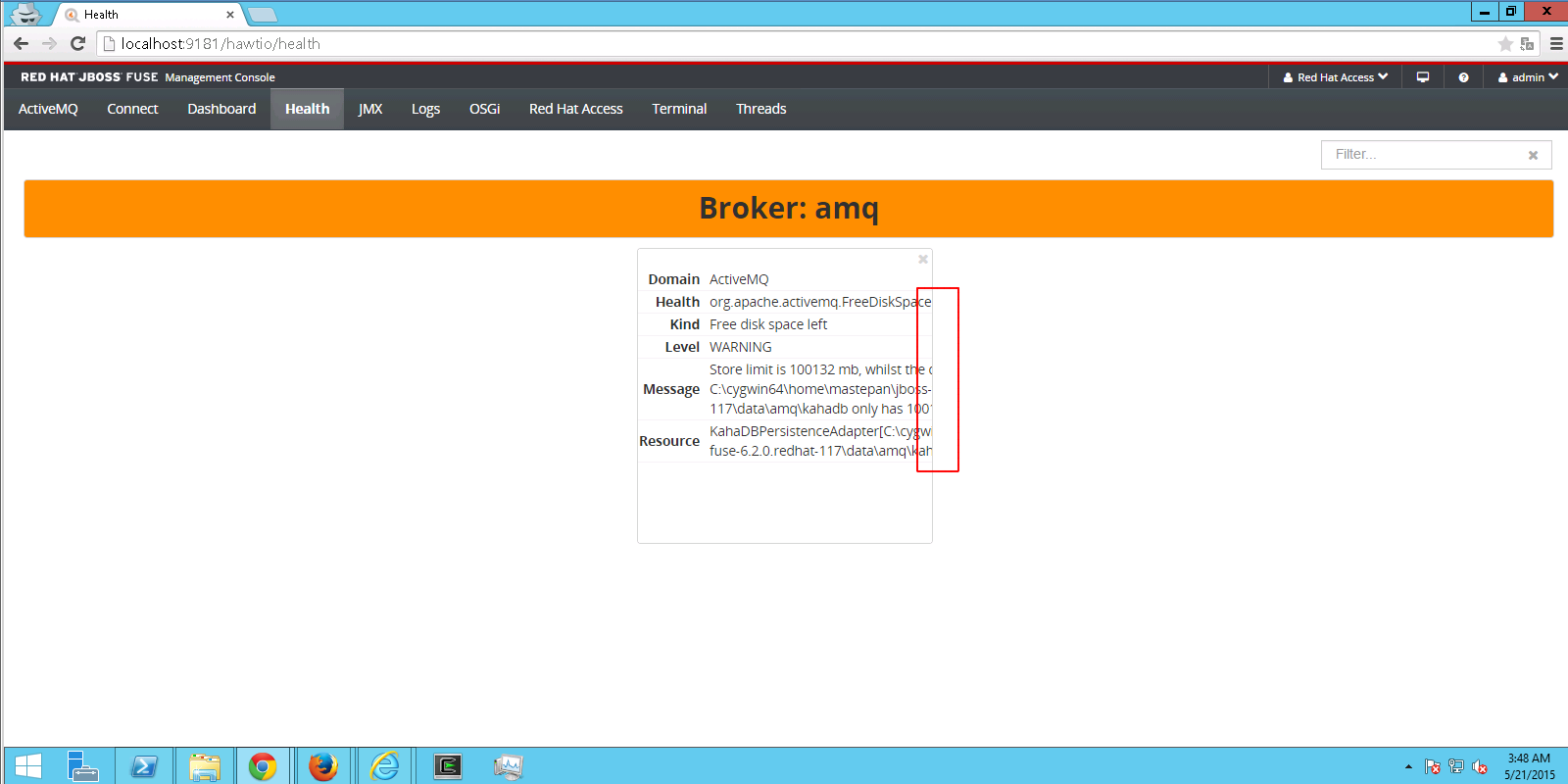Go back to the previous page

(21, 43)
